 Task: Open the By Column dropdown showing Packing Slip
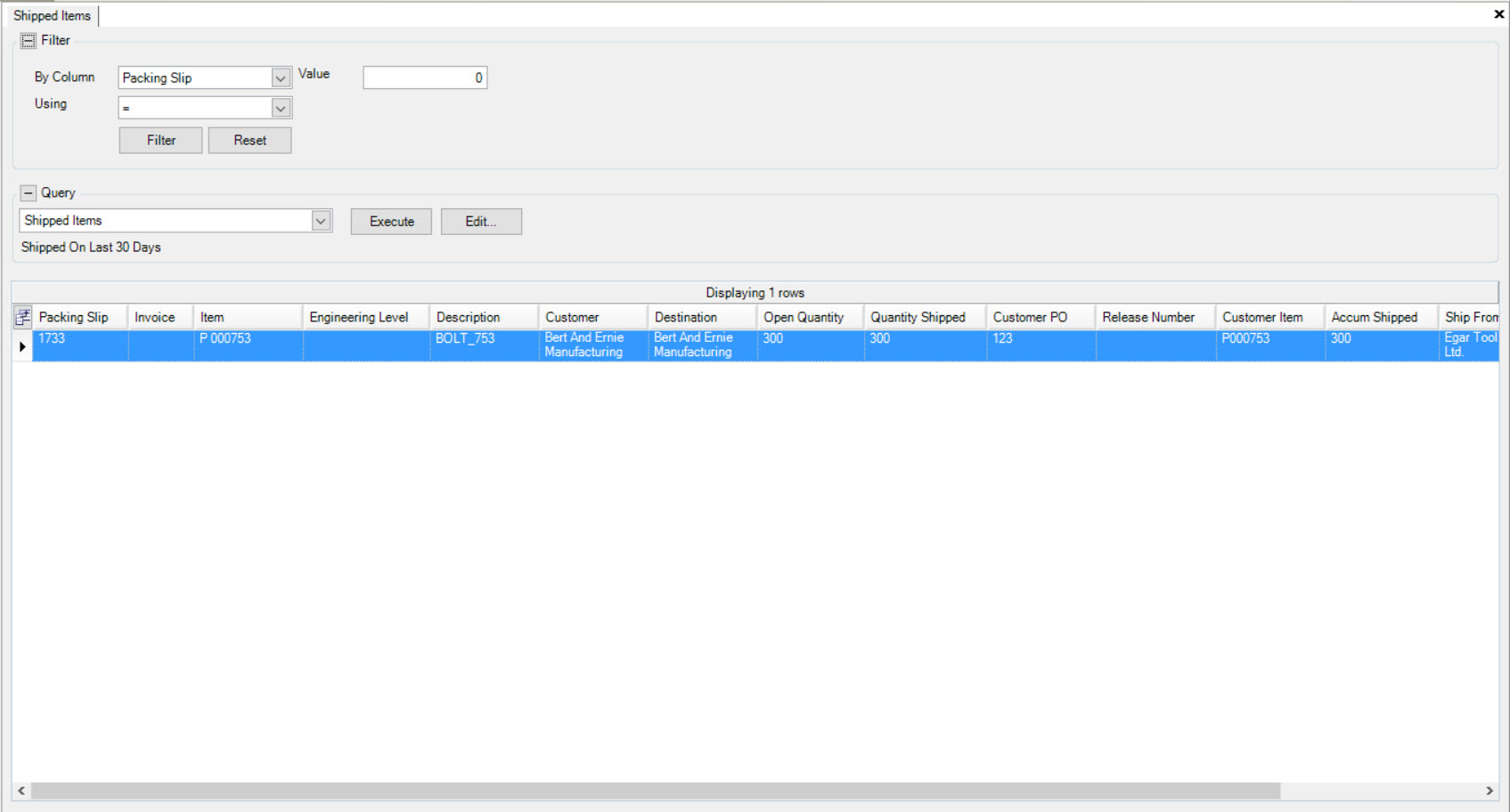pos(281,78)
